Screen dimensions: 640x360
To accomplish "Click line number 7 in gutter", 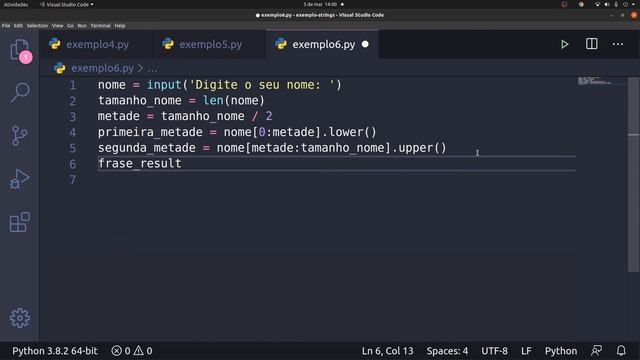I will point(73,180).
